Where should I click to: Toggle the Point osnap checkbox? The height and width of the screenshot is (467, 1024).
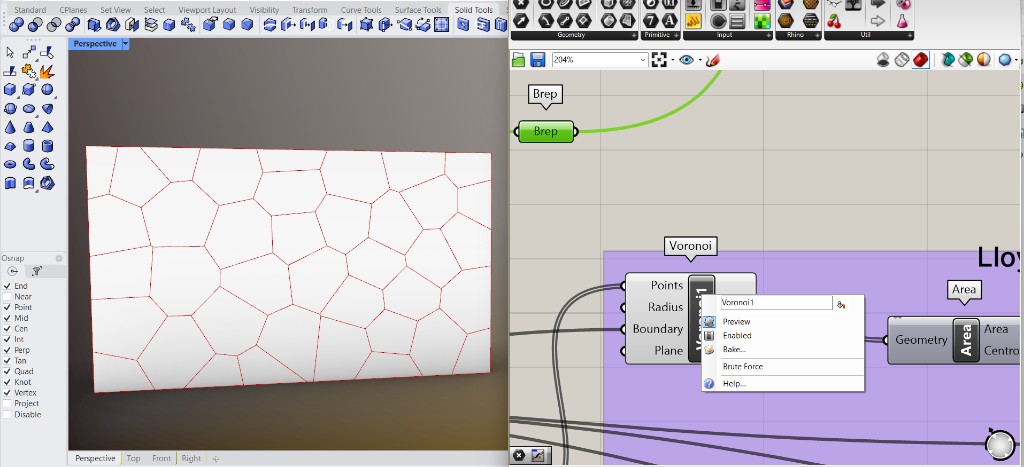click(x=7, y=307)
